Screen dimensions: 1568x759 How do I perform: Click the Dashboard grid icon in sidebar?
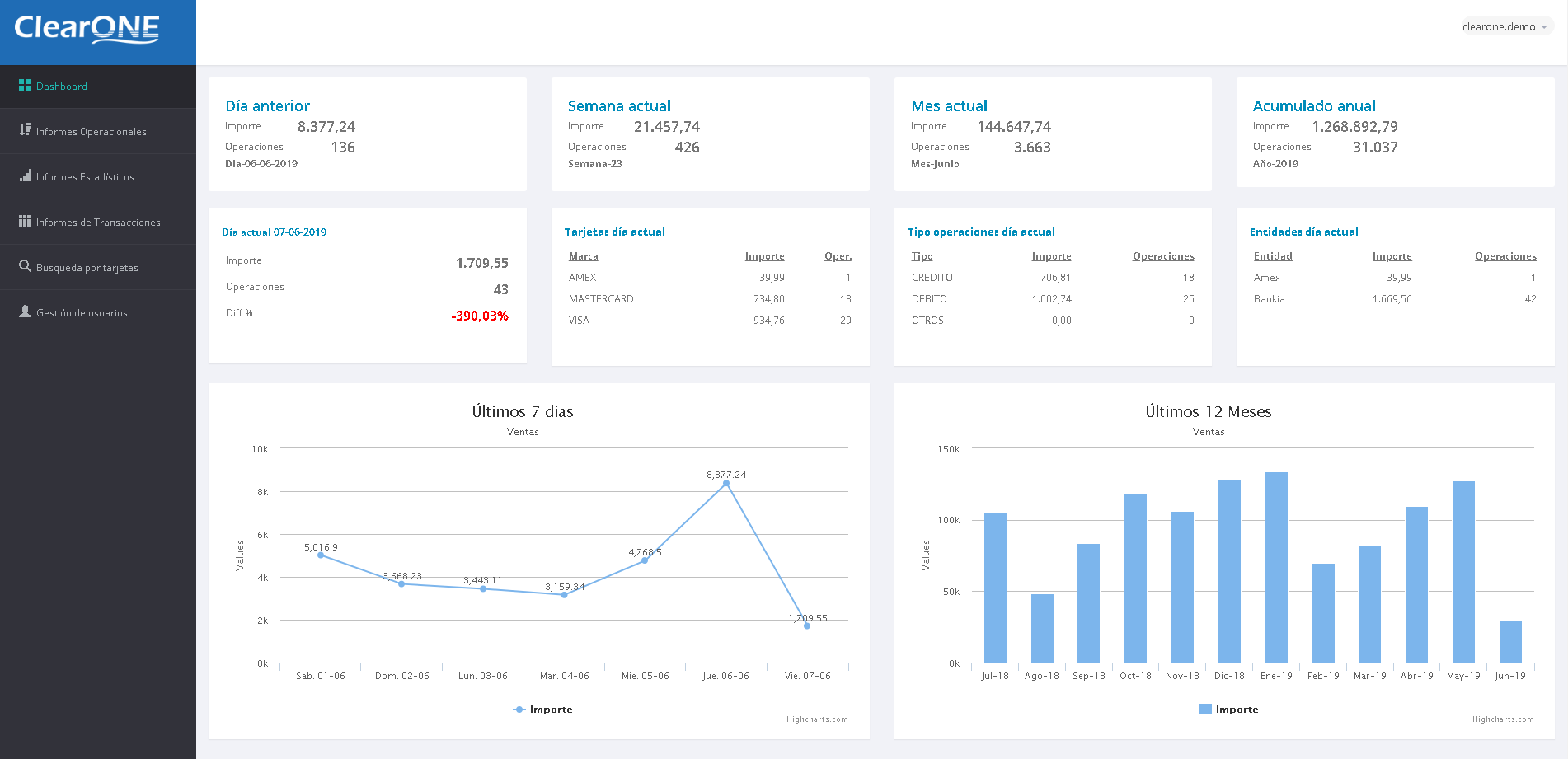[25, 86]
